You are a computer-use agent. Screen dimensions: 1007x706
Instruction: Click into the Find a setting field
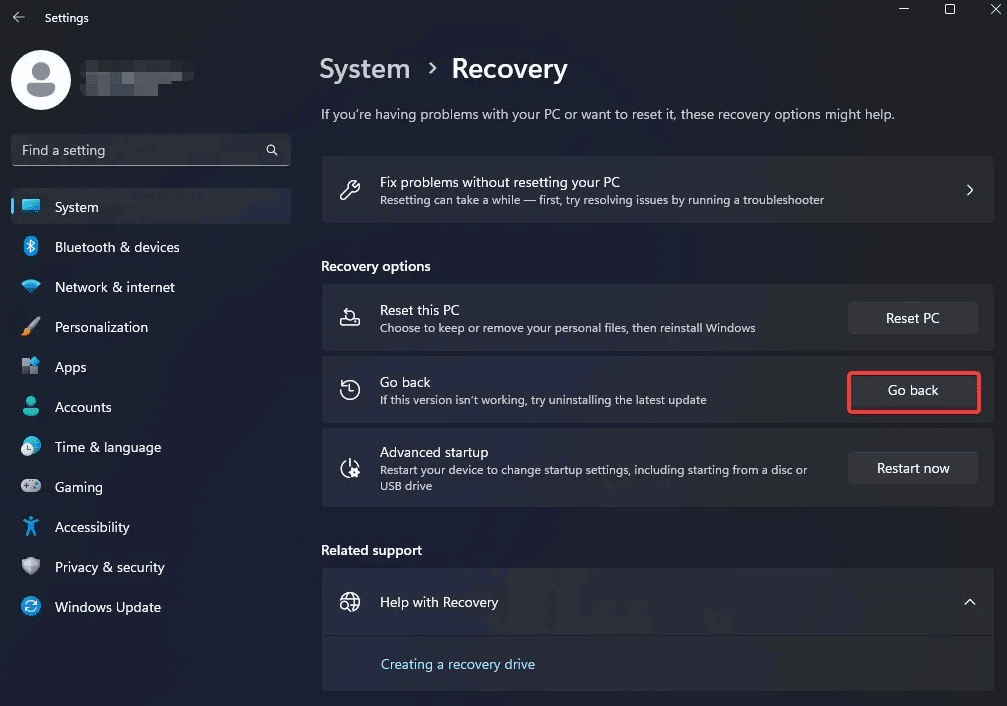151,150
